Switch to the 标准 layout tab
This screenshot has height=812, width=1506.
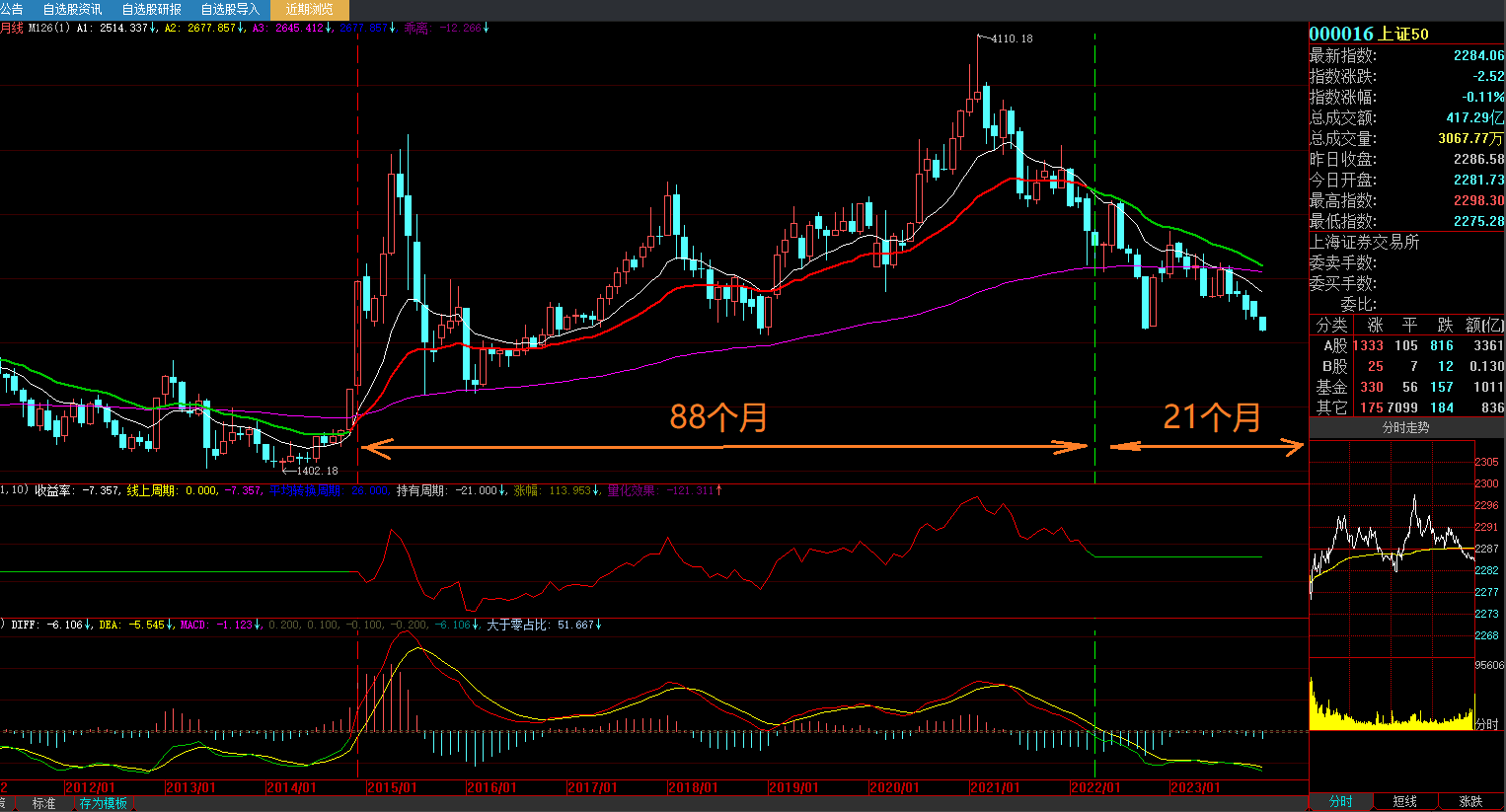pos(44,803)
